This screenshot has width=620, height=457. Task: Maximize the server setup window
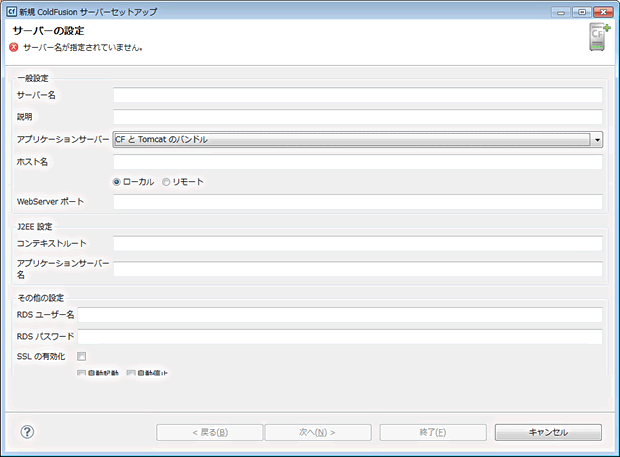pos(582,12)
